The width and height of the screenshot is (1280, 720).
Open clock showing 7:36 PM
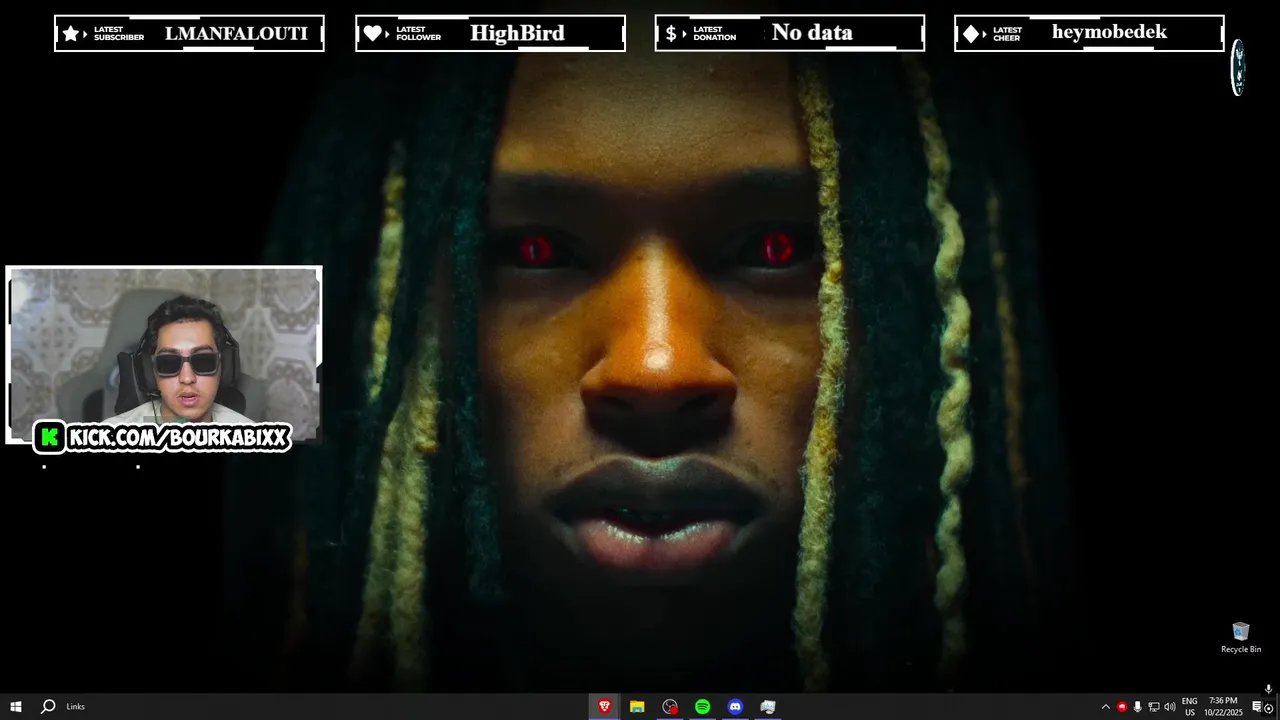point(1223,707)
